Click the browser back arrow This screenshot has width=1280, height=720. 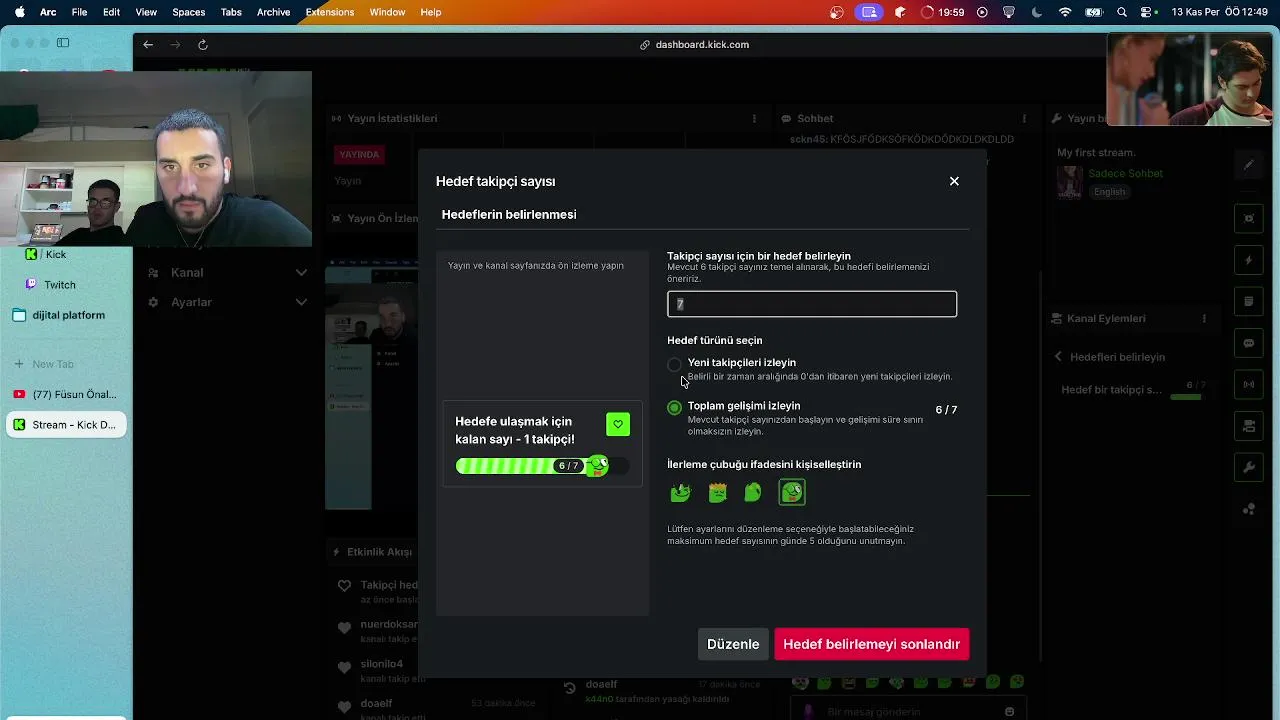(x=148, y=44)
